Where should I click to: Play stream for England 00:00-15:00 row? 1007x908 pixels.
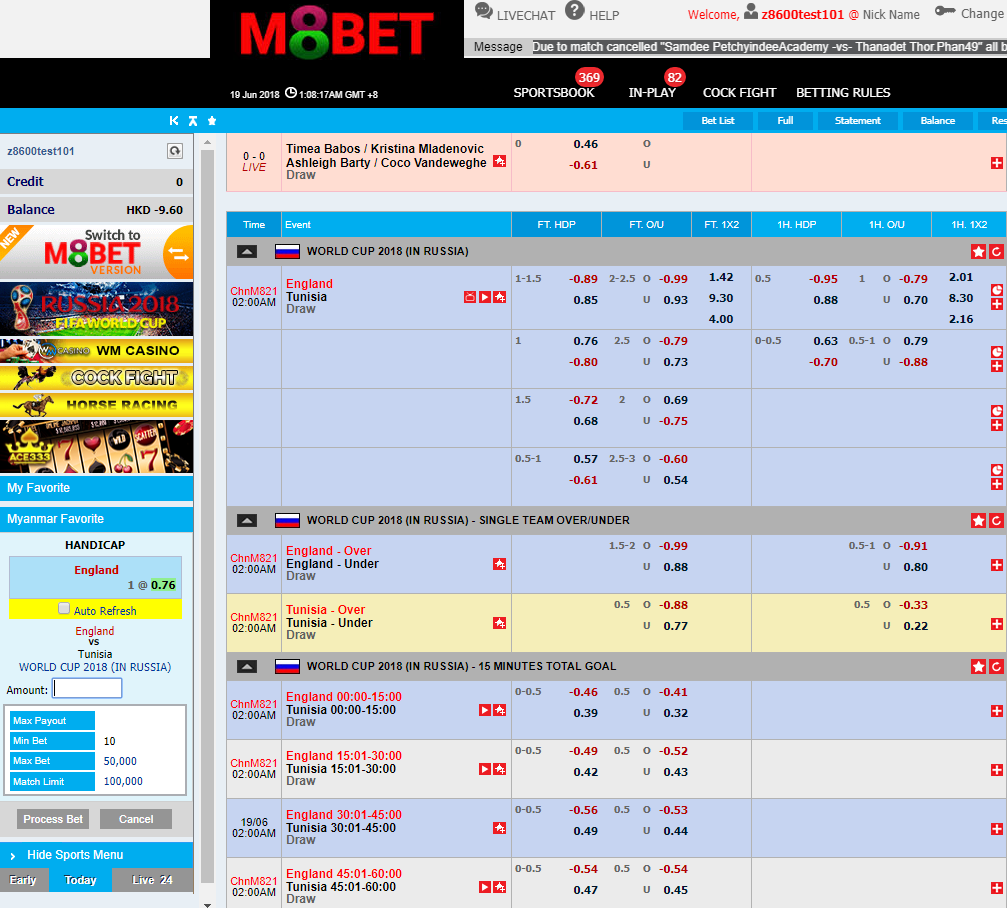pyautogui.click(x=485, y=710)
